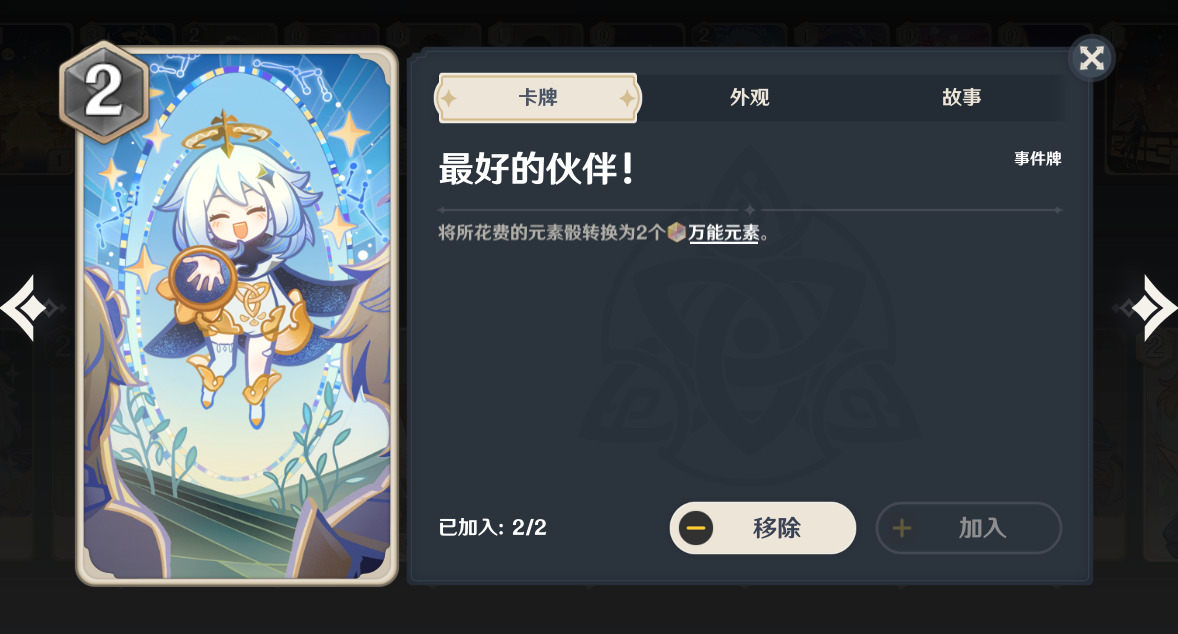Click the omni element dice icon

[676, 232]
